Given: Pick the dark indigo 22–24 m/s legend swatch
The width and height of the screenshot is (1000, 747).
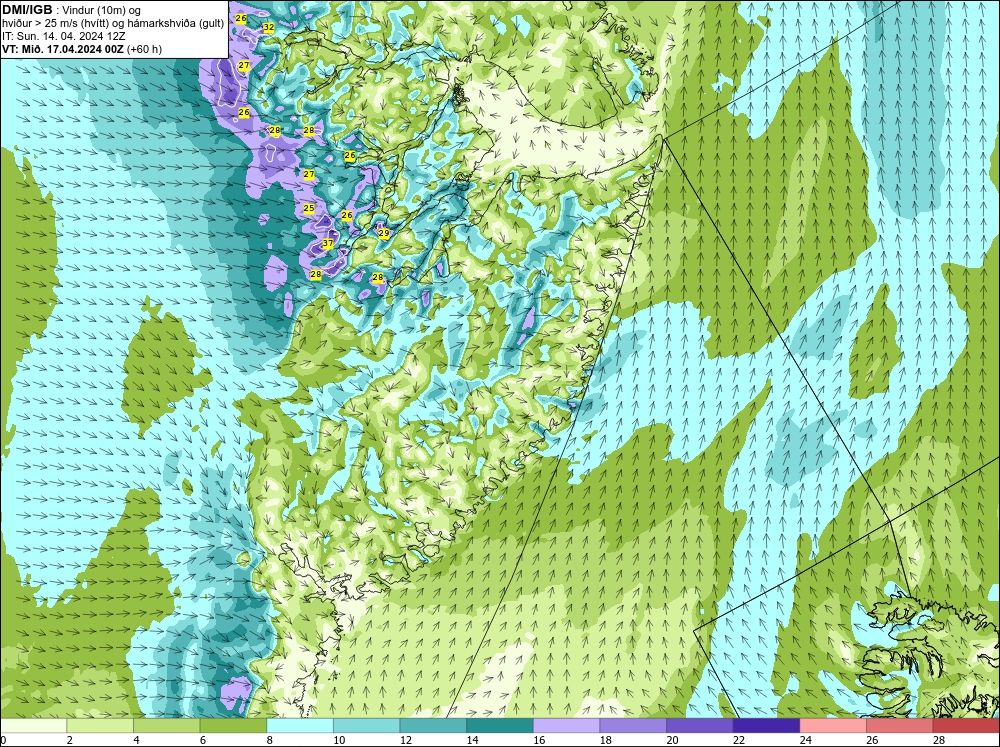Looking at the screenshot, I should click(766, 725).
